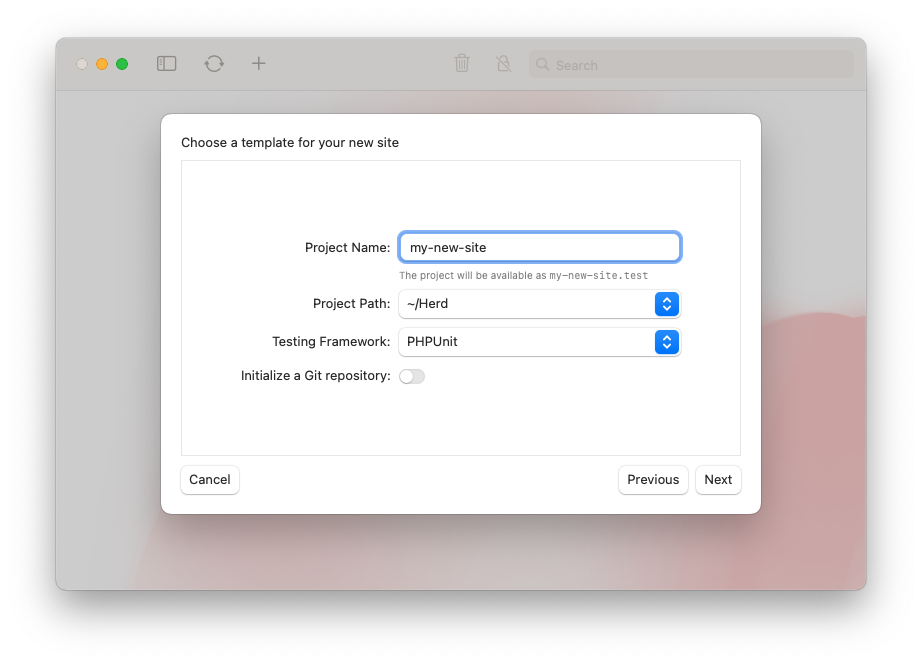Click the green zoom window button
The width and height of the screenshot is (922, 664).
(x=122, y=64)
